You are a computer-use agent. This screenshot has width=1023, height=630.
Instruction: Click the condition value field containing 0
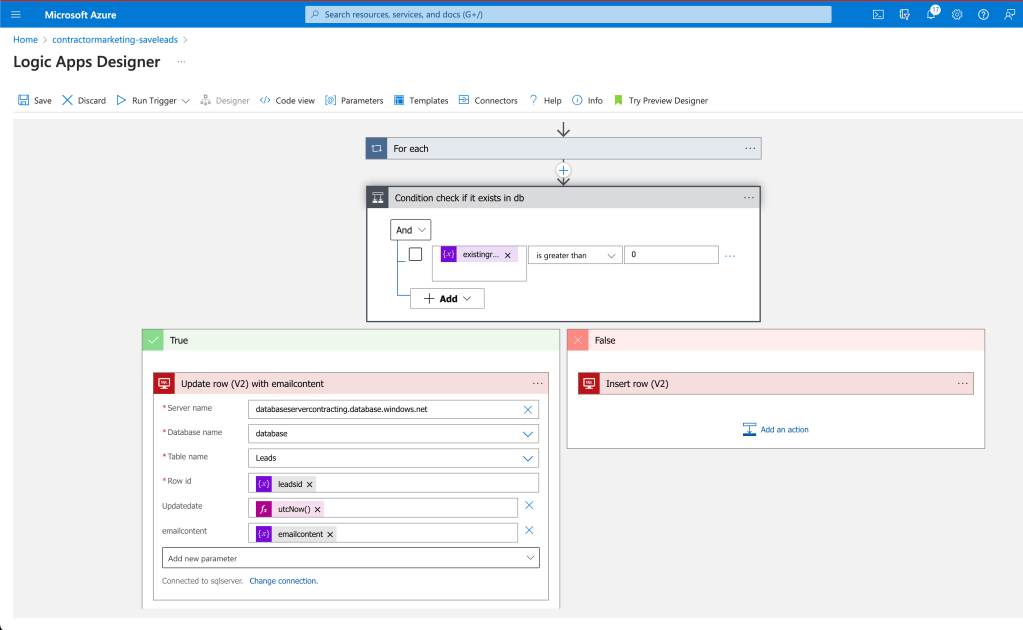[x=671, y=254]
